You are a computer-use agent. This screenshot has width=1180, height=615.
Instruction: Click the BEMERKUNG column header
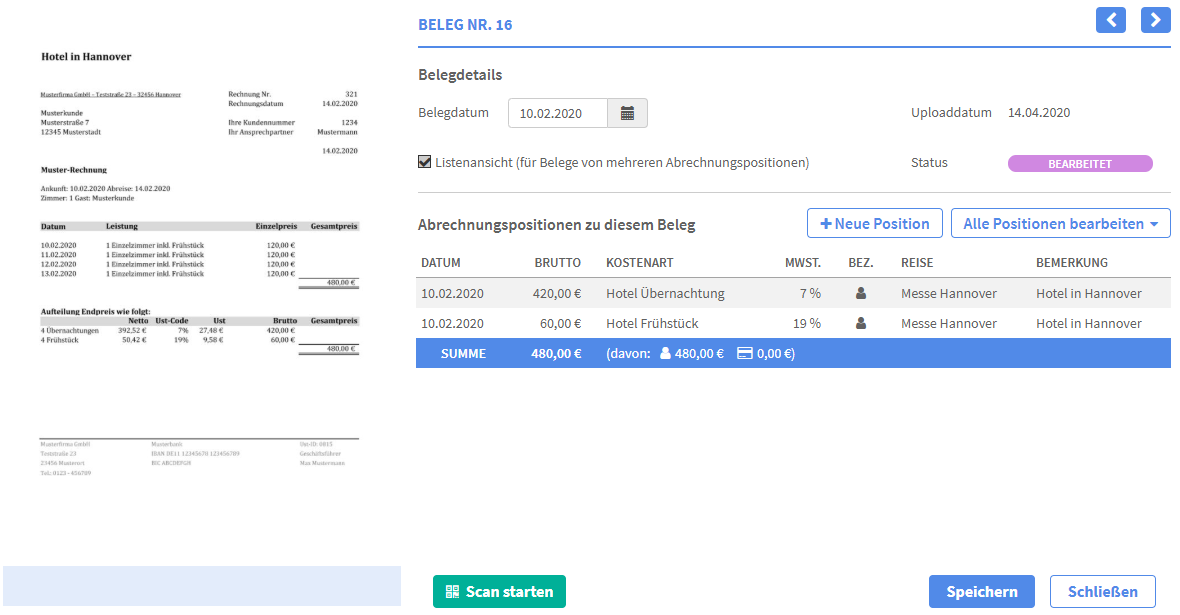click(x=1072, y=263)
